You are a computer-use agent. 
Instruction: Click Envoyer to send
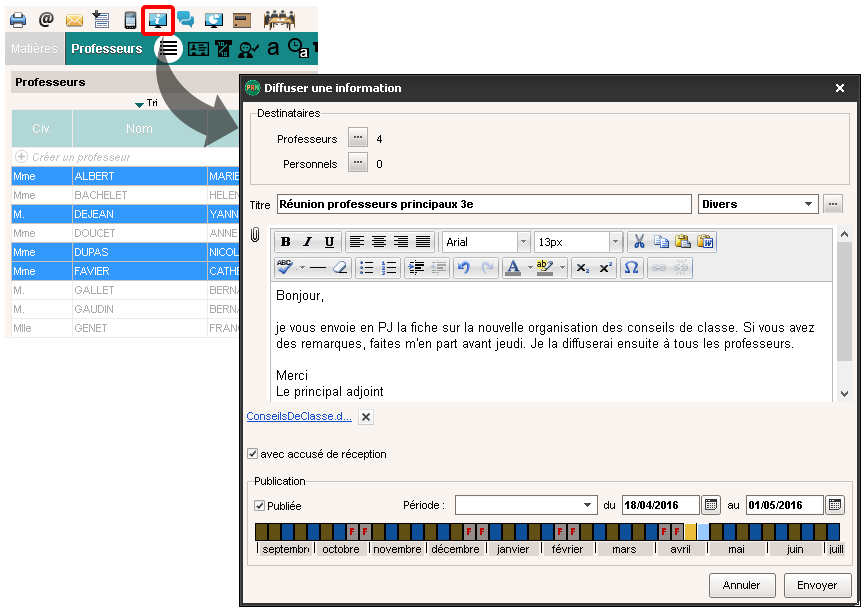(817, 585)
